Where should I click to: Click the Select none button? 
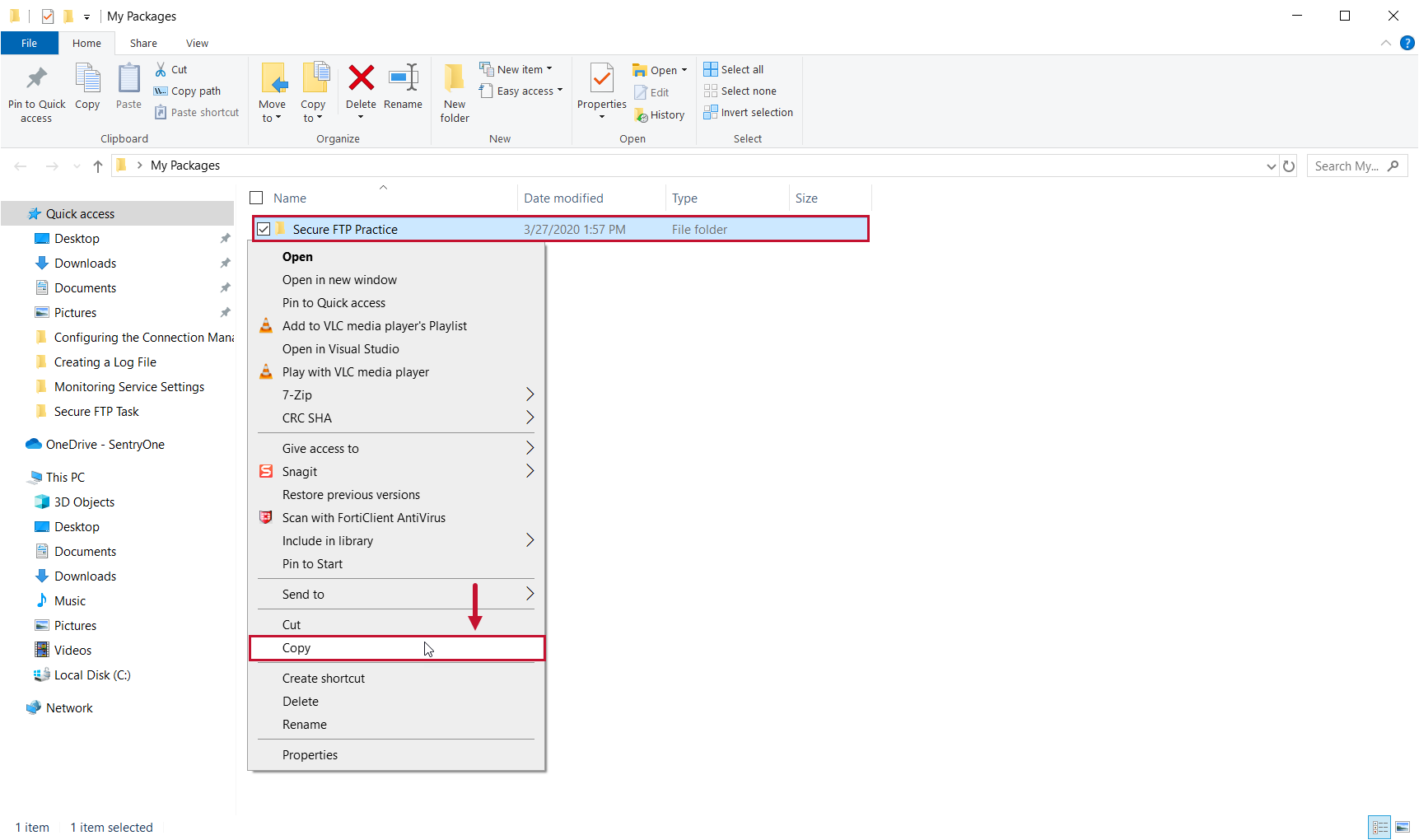[x=740, y=91]
